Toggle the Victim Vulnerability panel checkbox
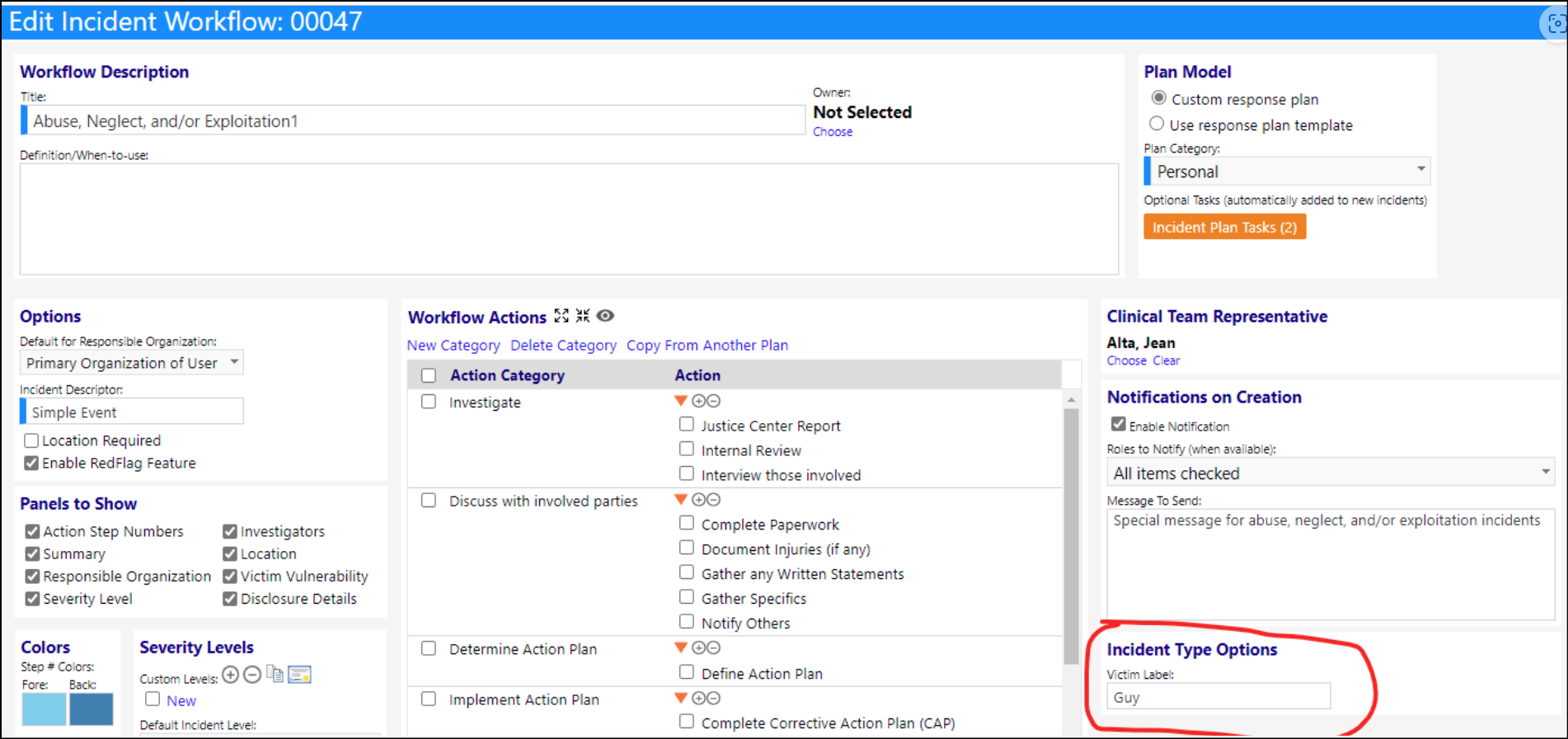The height and width of the screenshot is (739, 1568). tap(230, 576)
